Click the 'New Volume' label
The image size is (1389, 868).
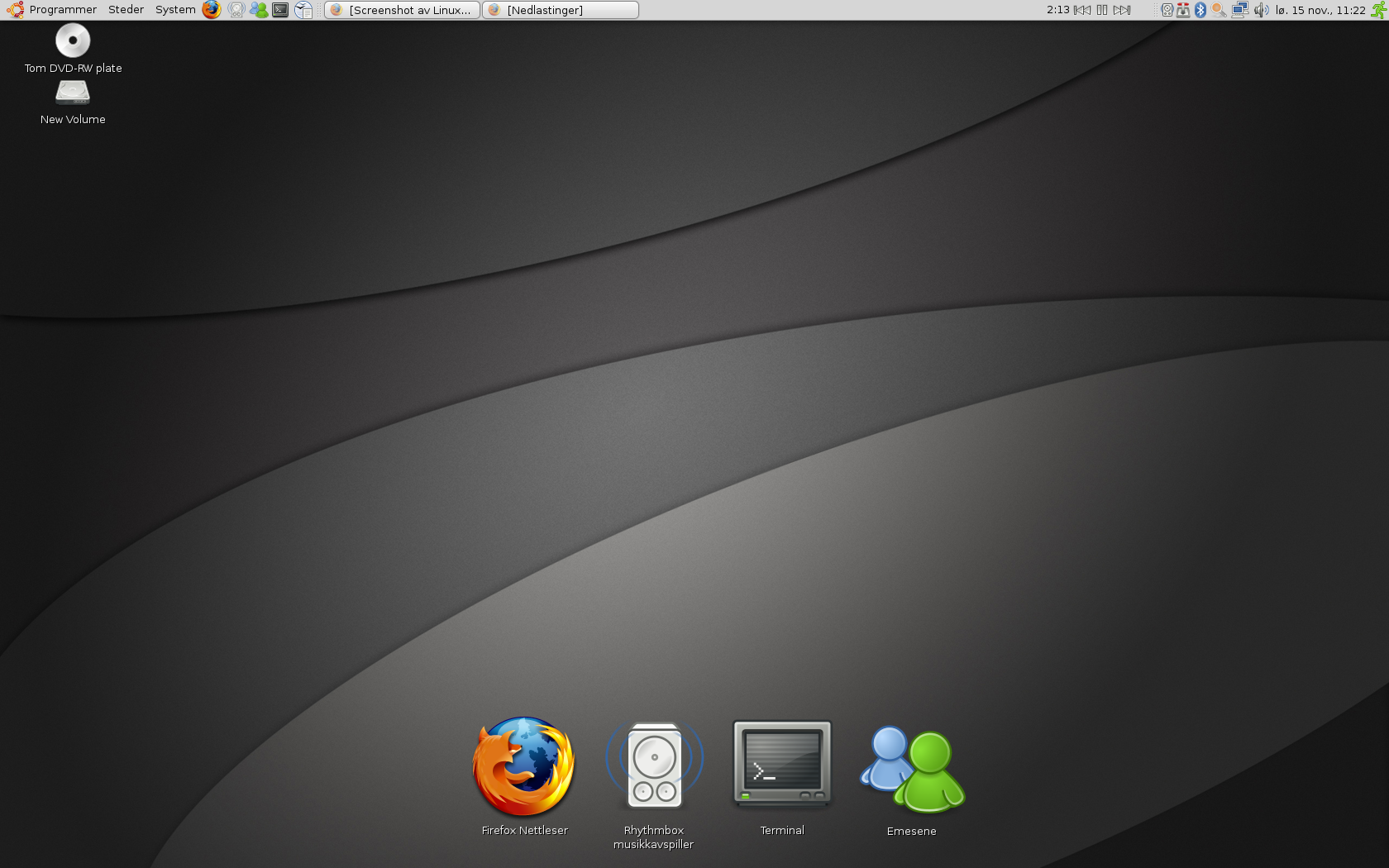[73, 119]
